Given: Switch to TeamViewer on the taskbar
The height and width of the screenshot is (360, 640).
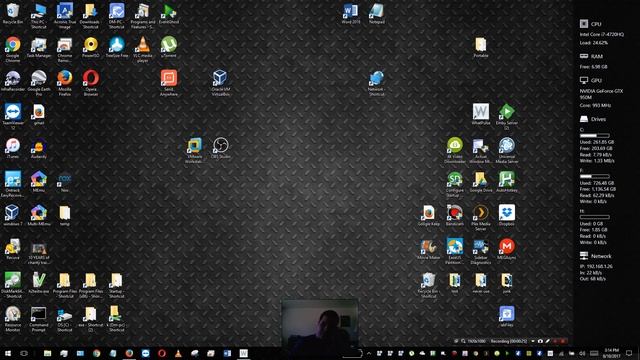Looking at the screenshot, I should [x=145, y=353].
